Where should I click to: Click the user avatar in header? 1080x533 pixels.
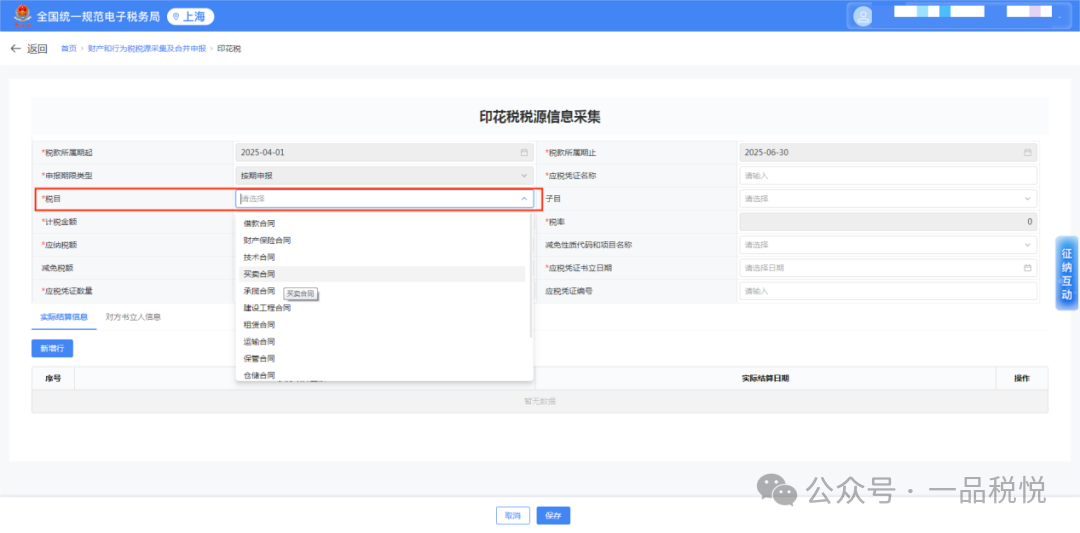[x=862, y=16]
